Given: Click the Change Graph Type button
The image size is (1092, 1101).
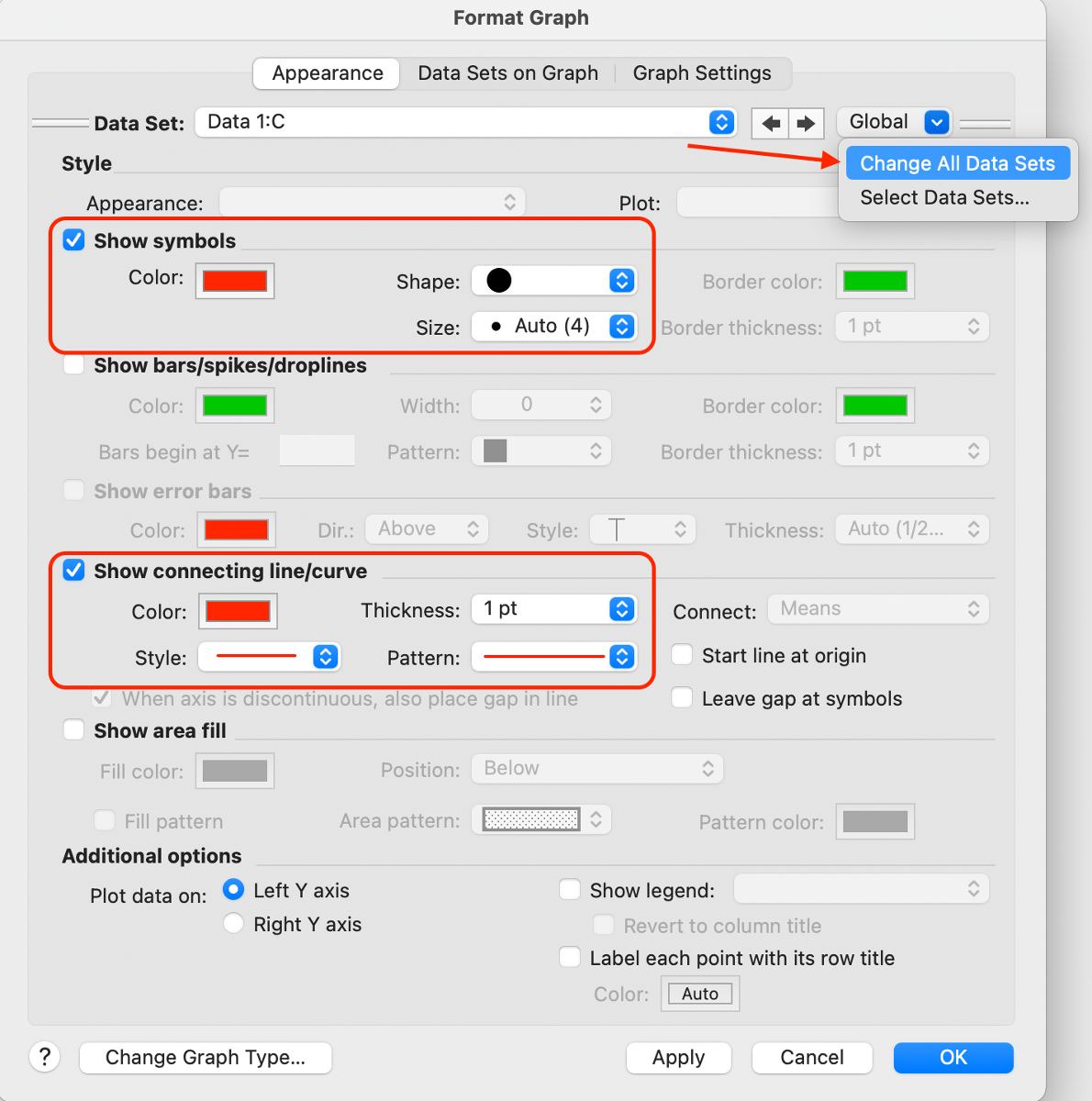Looking at the screenshot, I should click(x=206, y=1057).
